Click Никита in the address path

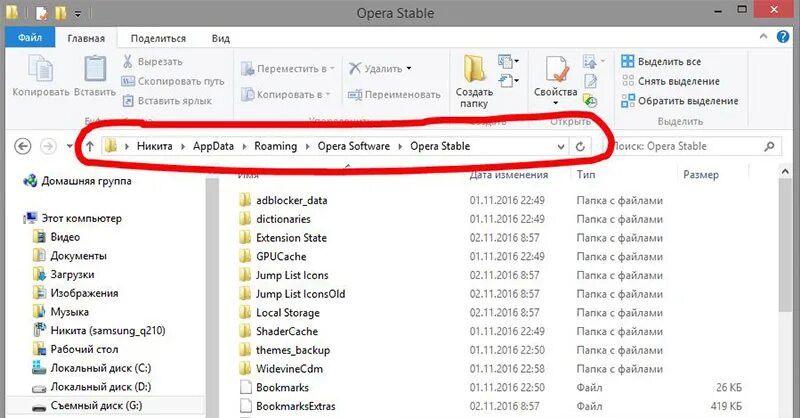[155, 146]
